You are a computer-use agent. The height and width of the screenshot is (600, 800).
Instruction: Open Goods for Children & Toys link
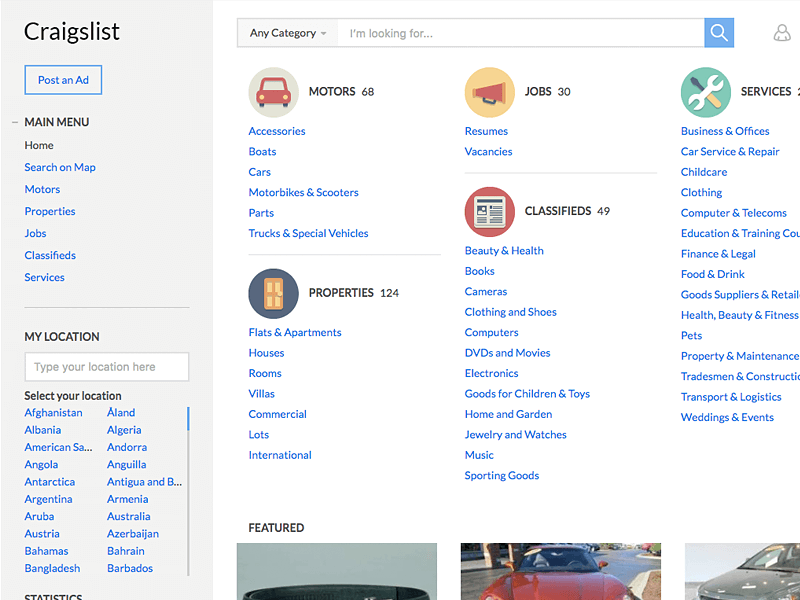tap(527, 393)
